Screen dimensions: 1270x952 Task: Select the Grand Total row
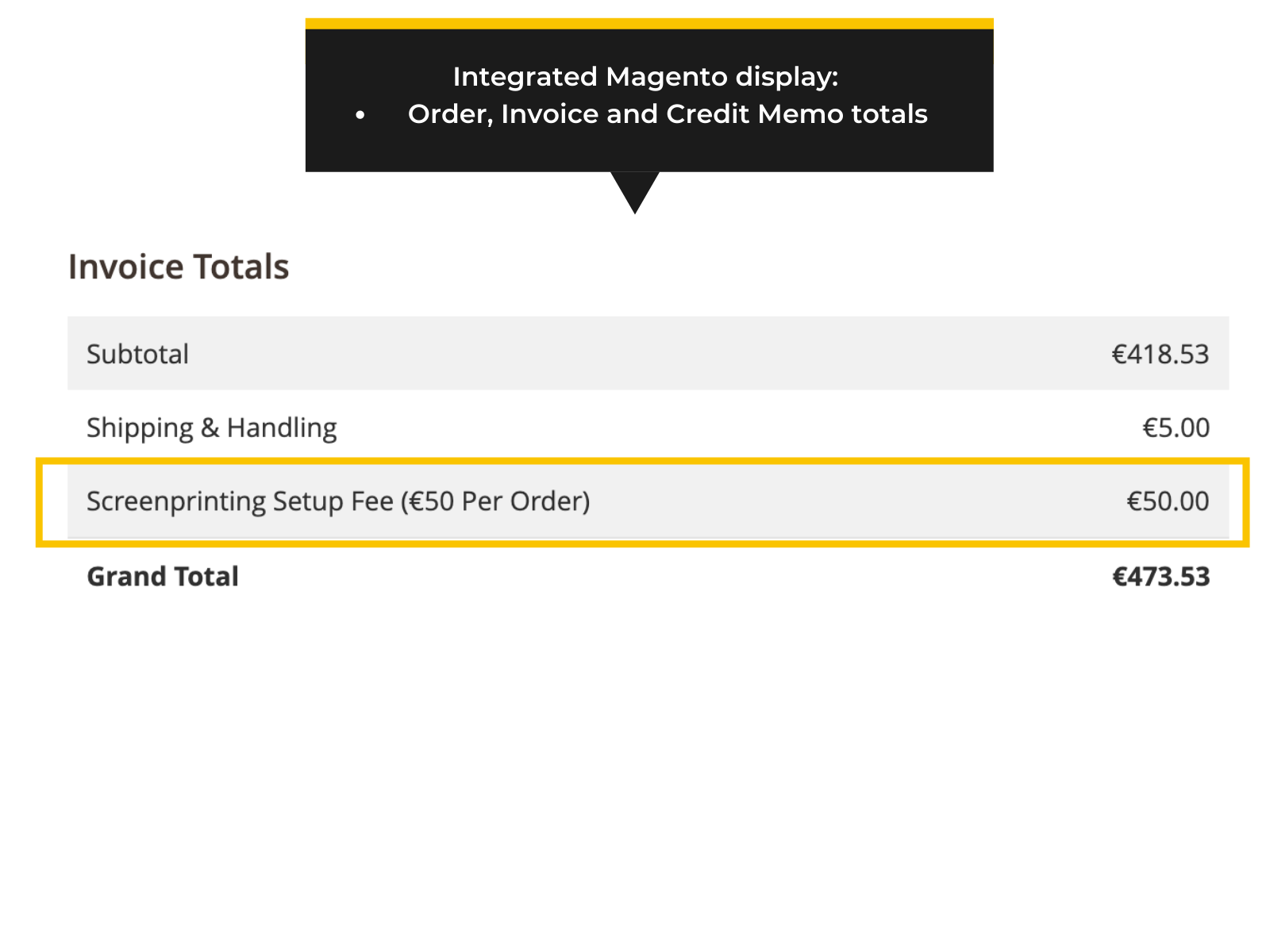(635, 576)
